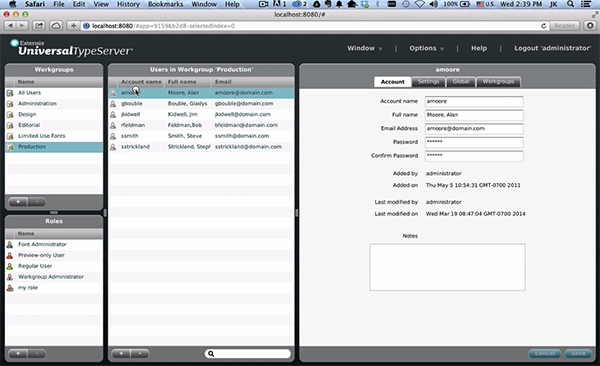The image size is (600, 366).
Task: Click the user search field
Action: tap(248, 354)
